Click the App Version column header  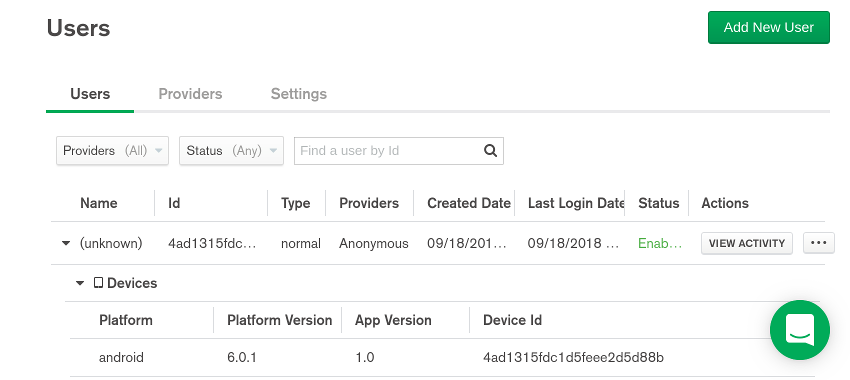tap(393, 320)
